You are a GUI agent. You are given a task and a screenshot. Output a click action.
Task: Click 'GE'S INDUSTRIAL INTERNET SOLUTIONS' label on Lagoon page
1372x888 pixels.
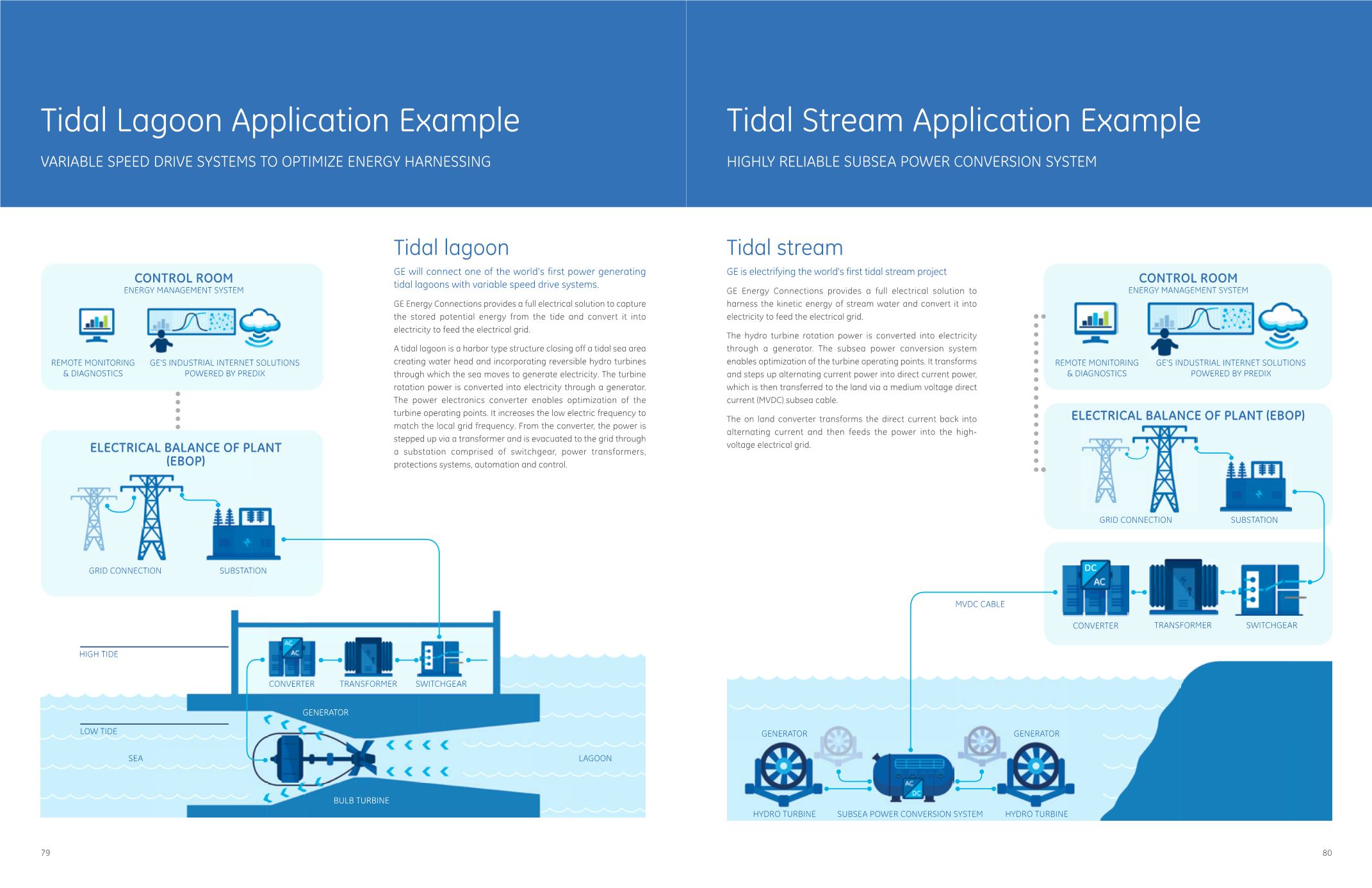click(x=225, y=363)
